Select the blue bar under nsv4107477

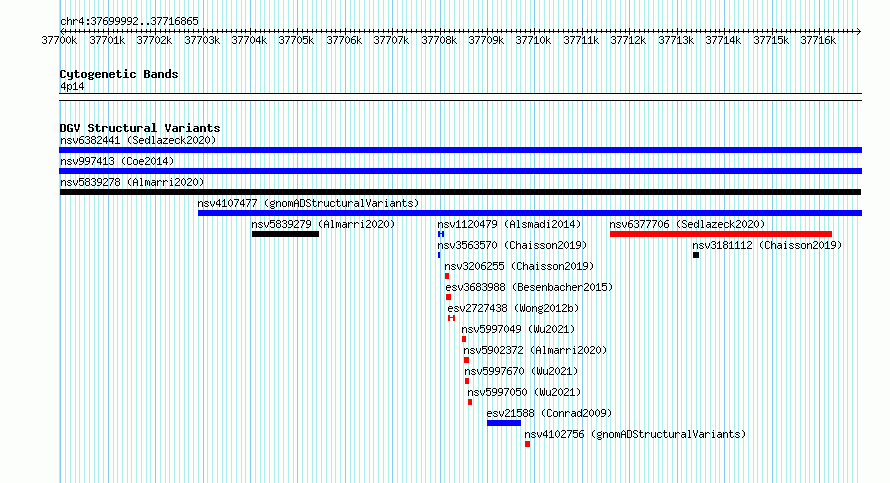click(530, 213)
